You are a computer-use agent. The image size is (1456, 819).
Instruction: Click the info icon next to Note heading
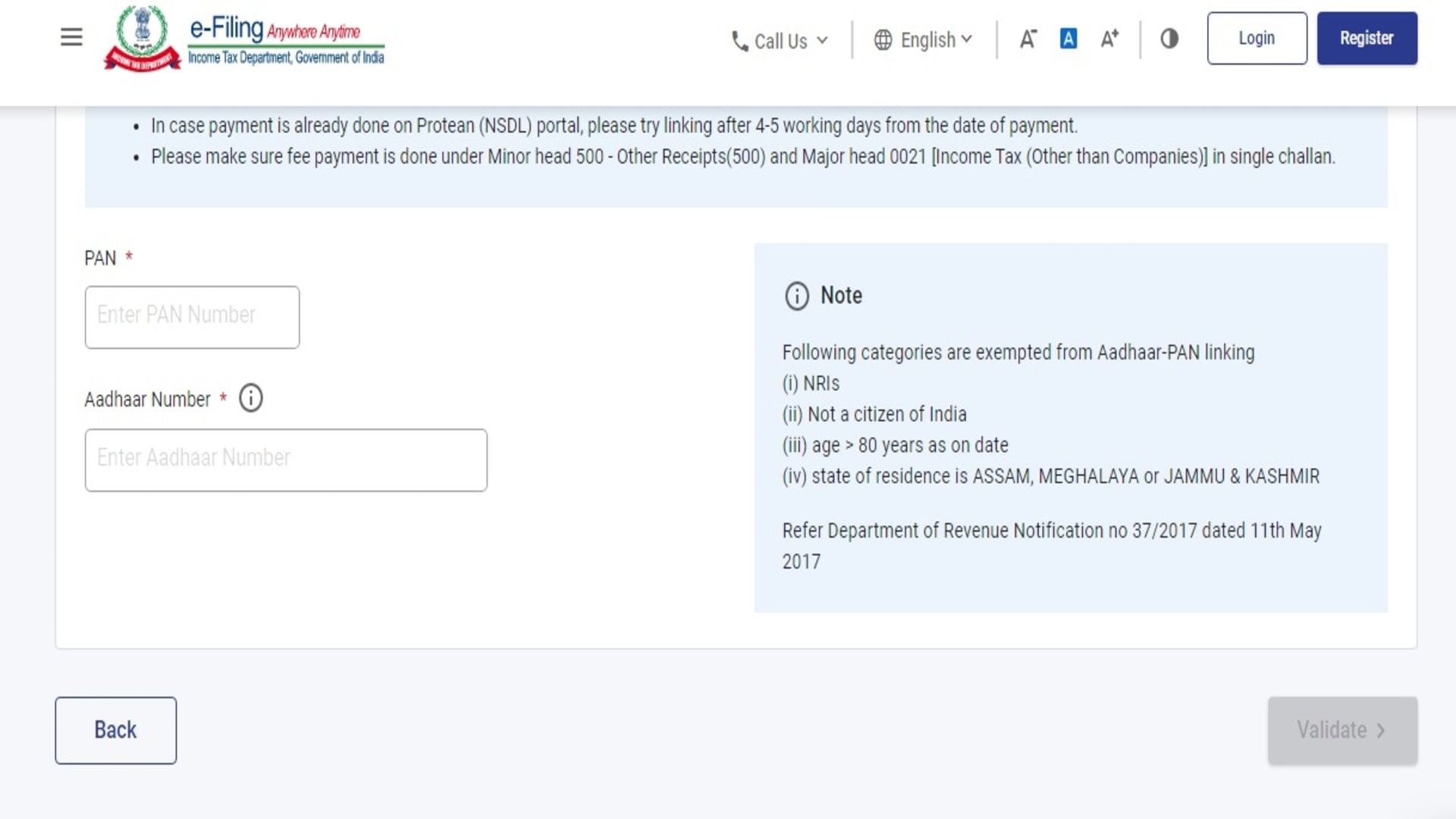point(796,297)
